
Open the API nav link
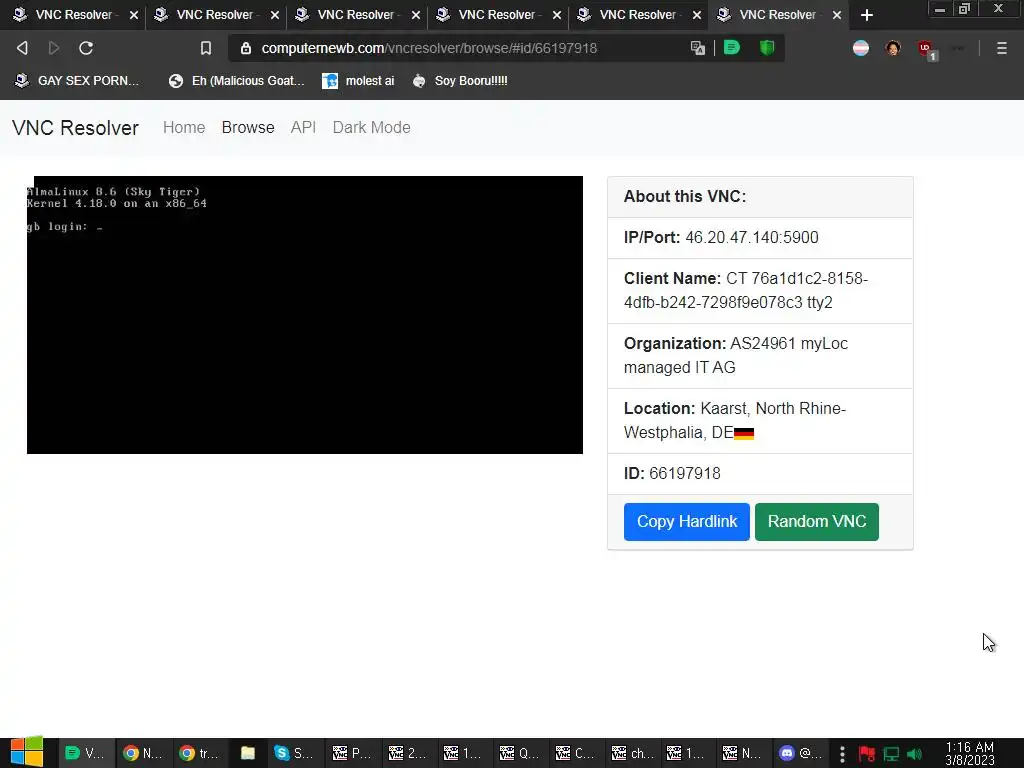303,127
